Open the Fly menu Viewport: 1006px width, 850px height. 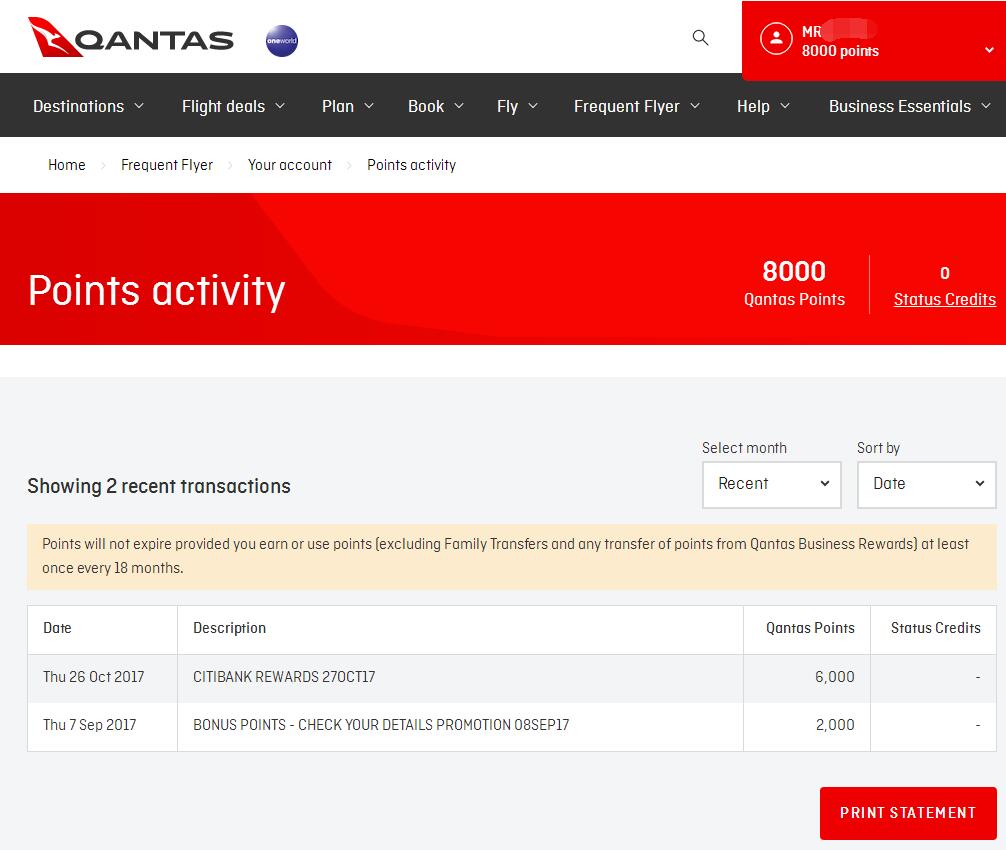click(517, 106)
